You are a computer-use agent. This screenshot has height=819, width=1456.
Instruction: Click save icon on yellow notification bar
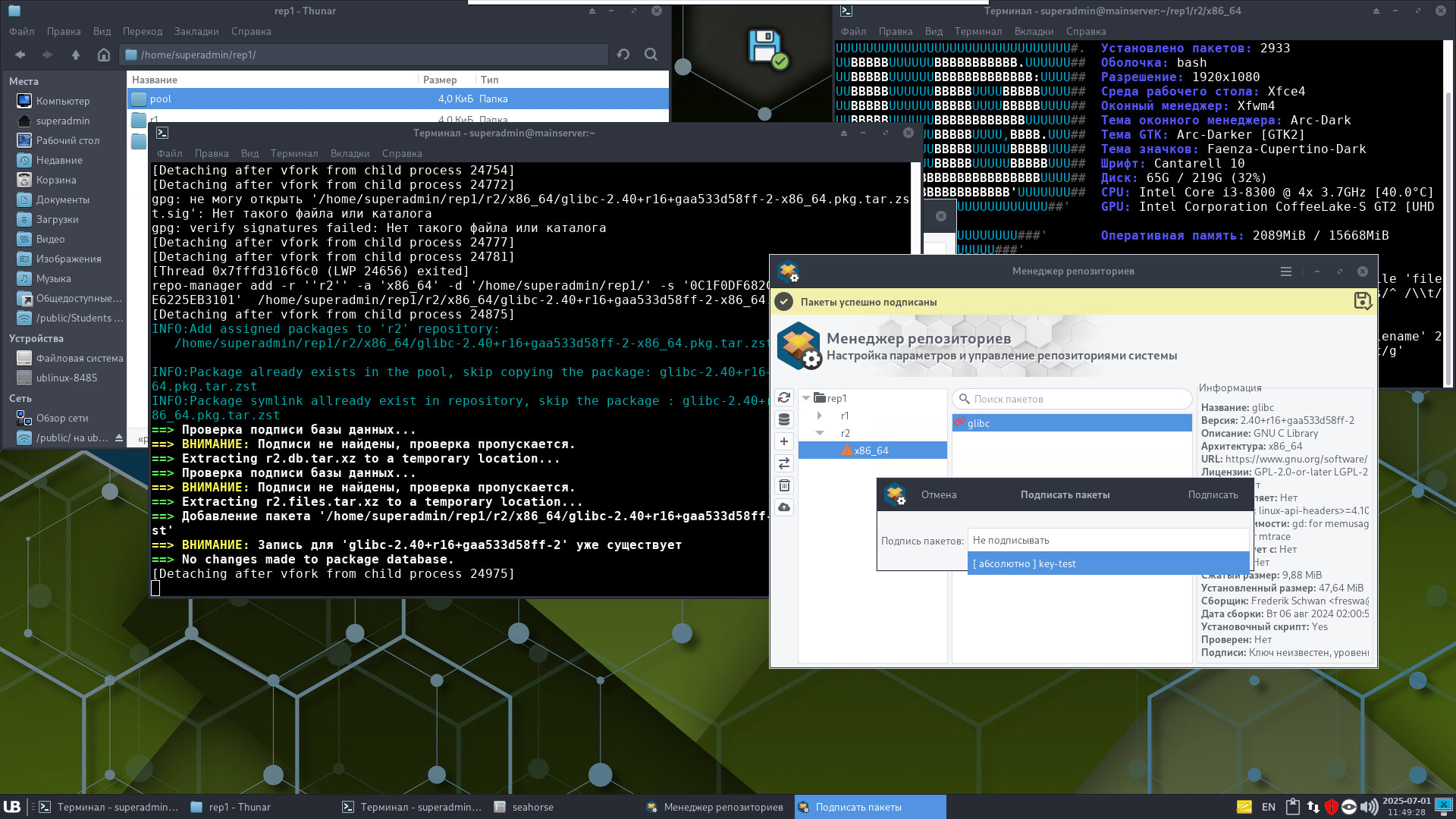tap(1362, 301)
